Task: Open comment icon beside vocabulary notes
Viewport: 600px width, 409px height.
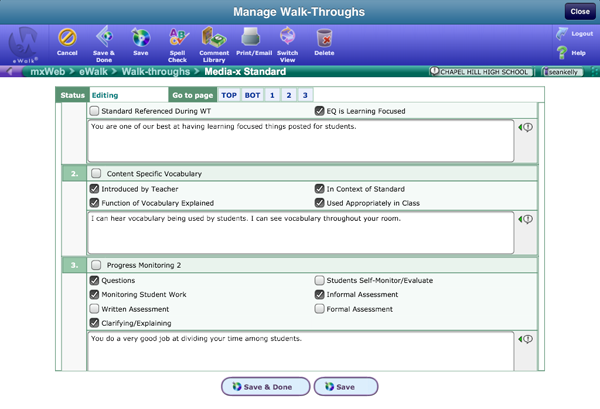Action: (524, 219)
